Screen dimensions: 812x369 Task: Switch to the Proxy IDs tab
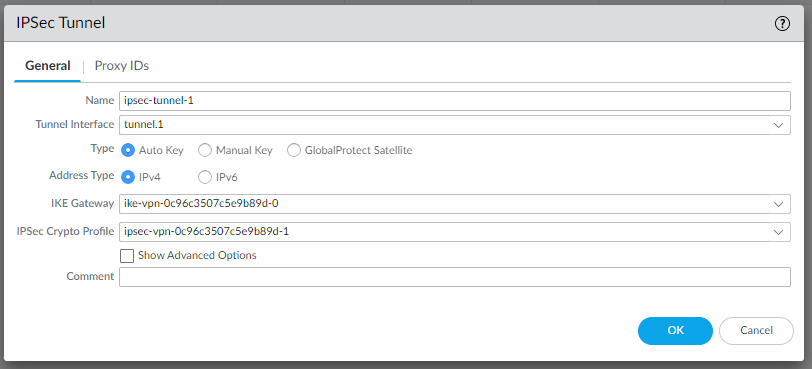tap(122, 66)
